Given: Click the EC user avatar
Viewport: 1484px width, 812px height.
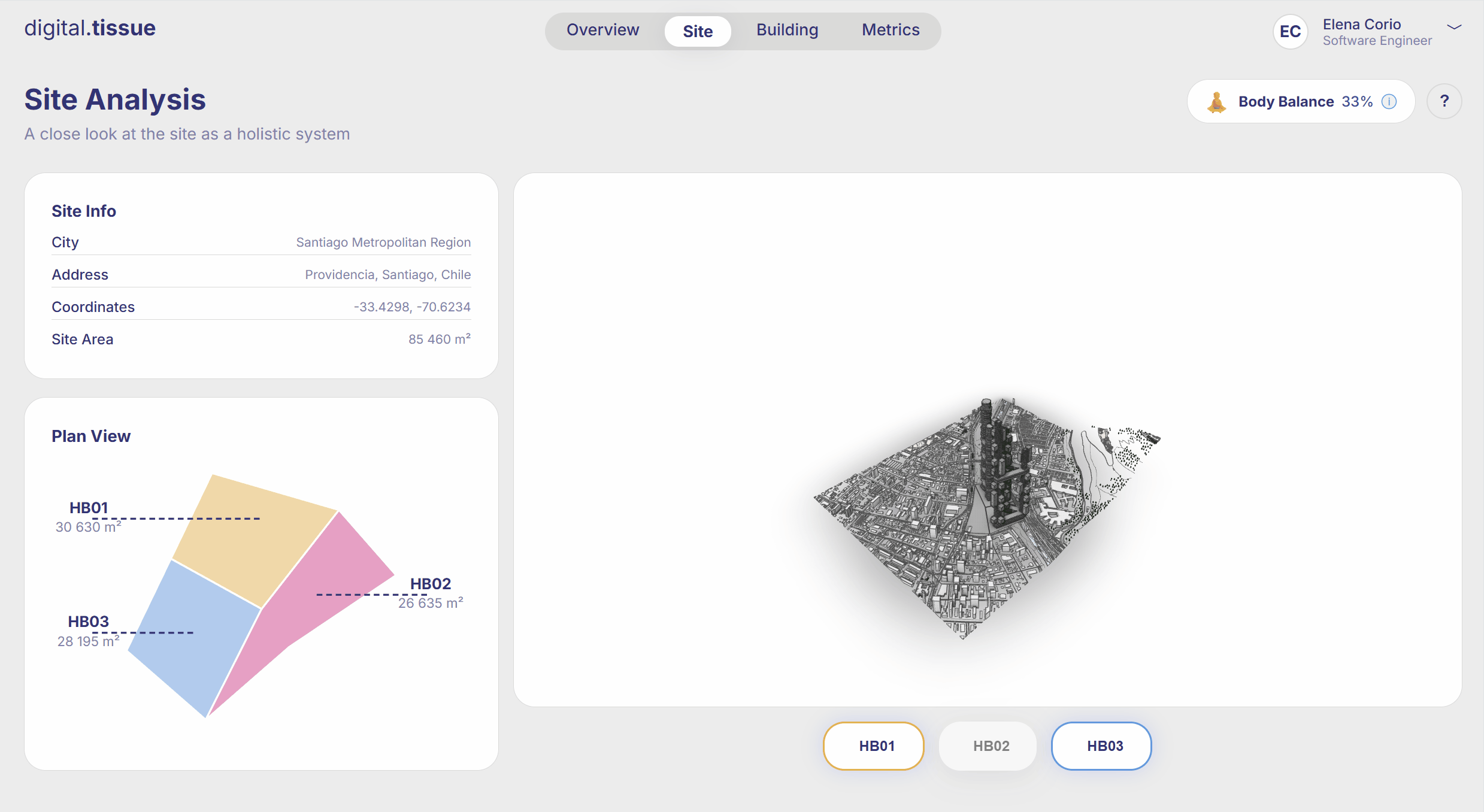Looking at the screenshot, I should (x=1290, y=32).
